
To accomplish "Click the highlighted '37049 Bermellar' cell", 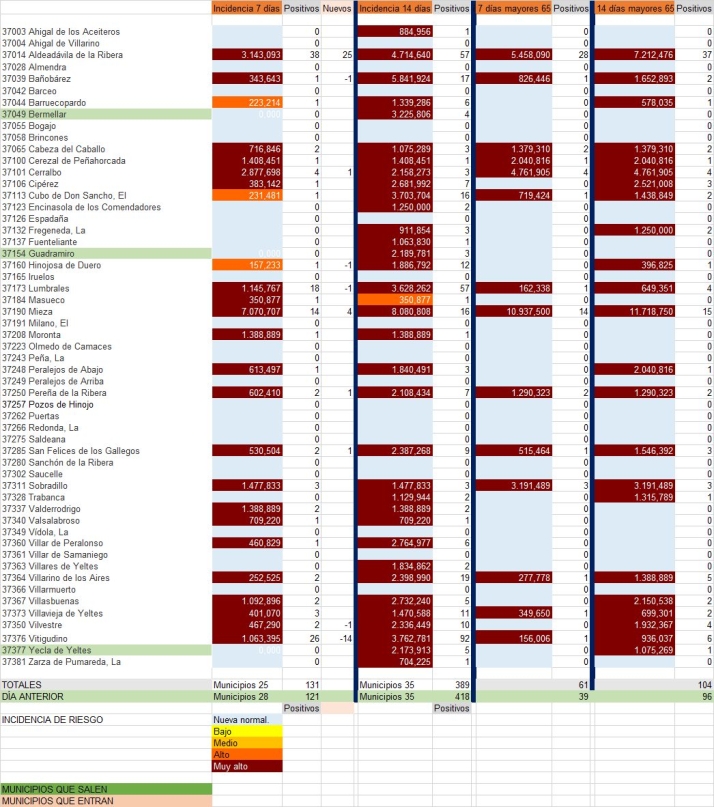I will point(106,115).
